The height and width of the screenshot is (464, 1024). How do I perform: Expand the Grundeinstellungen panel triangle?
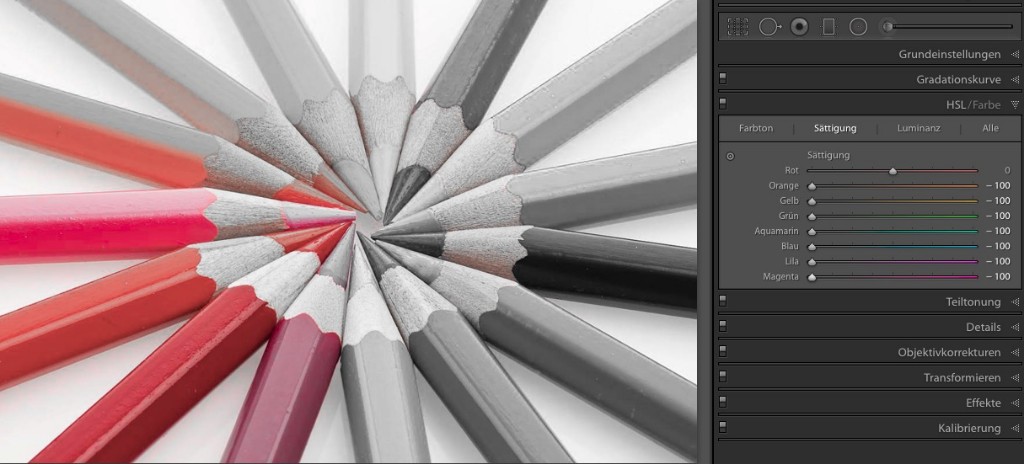pyautogui.click(x=1015, y=54)
